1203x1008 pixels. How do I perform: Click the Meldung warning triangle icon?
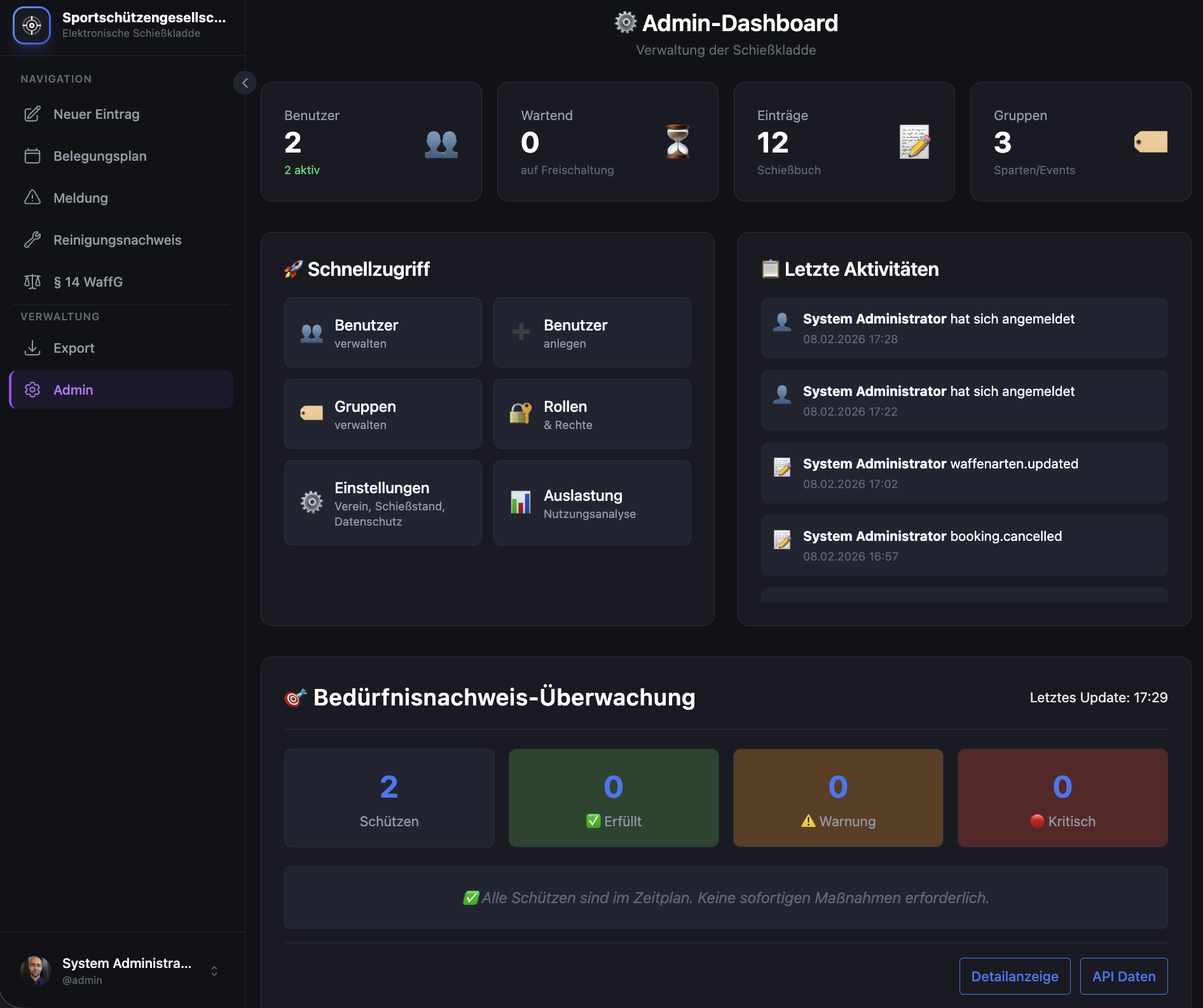[x=32, y=198]
